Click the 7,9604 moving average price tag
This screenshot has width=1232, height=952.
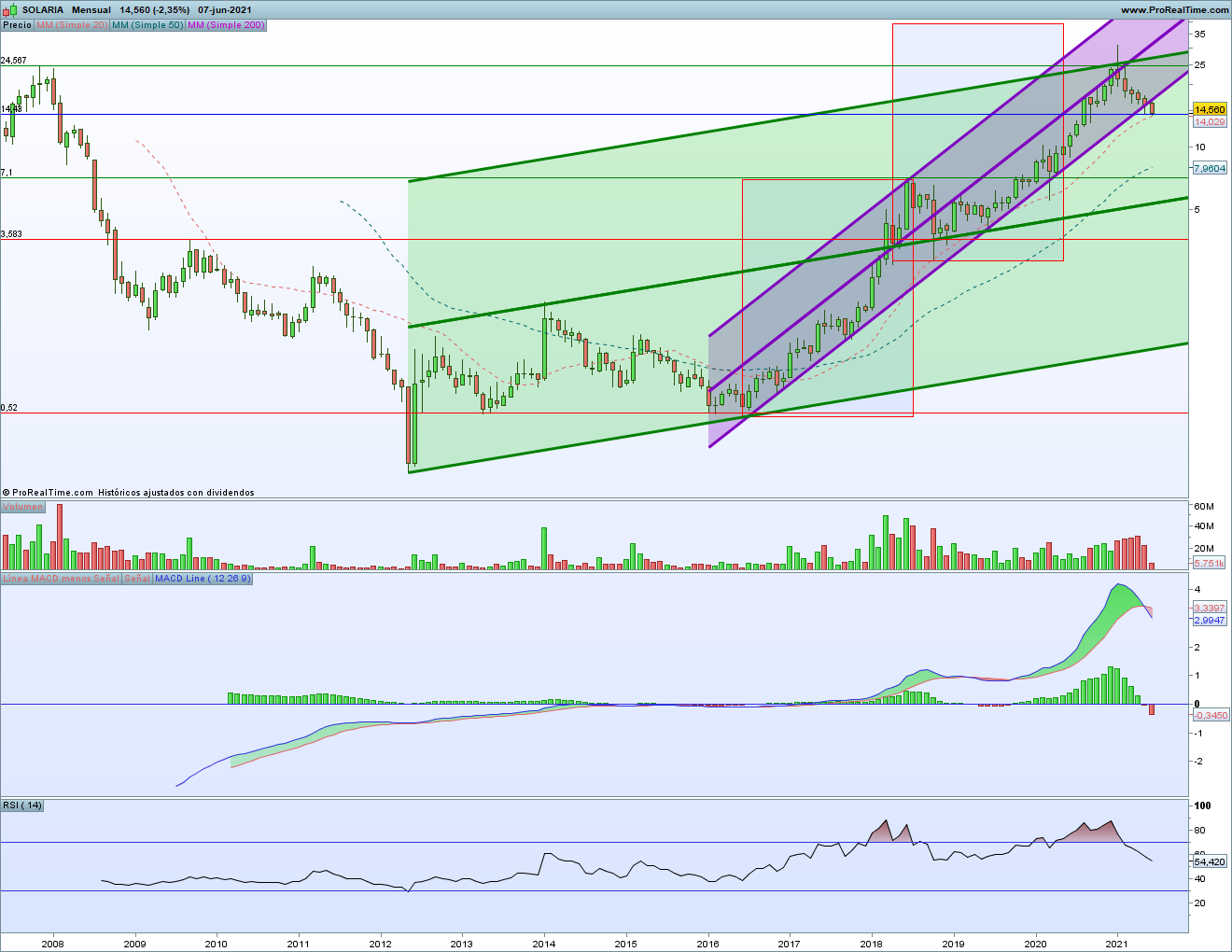(1210, 168)
